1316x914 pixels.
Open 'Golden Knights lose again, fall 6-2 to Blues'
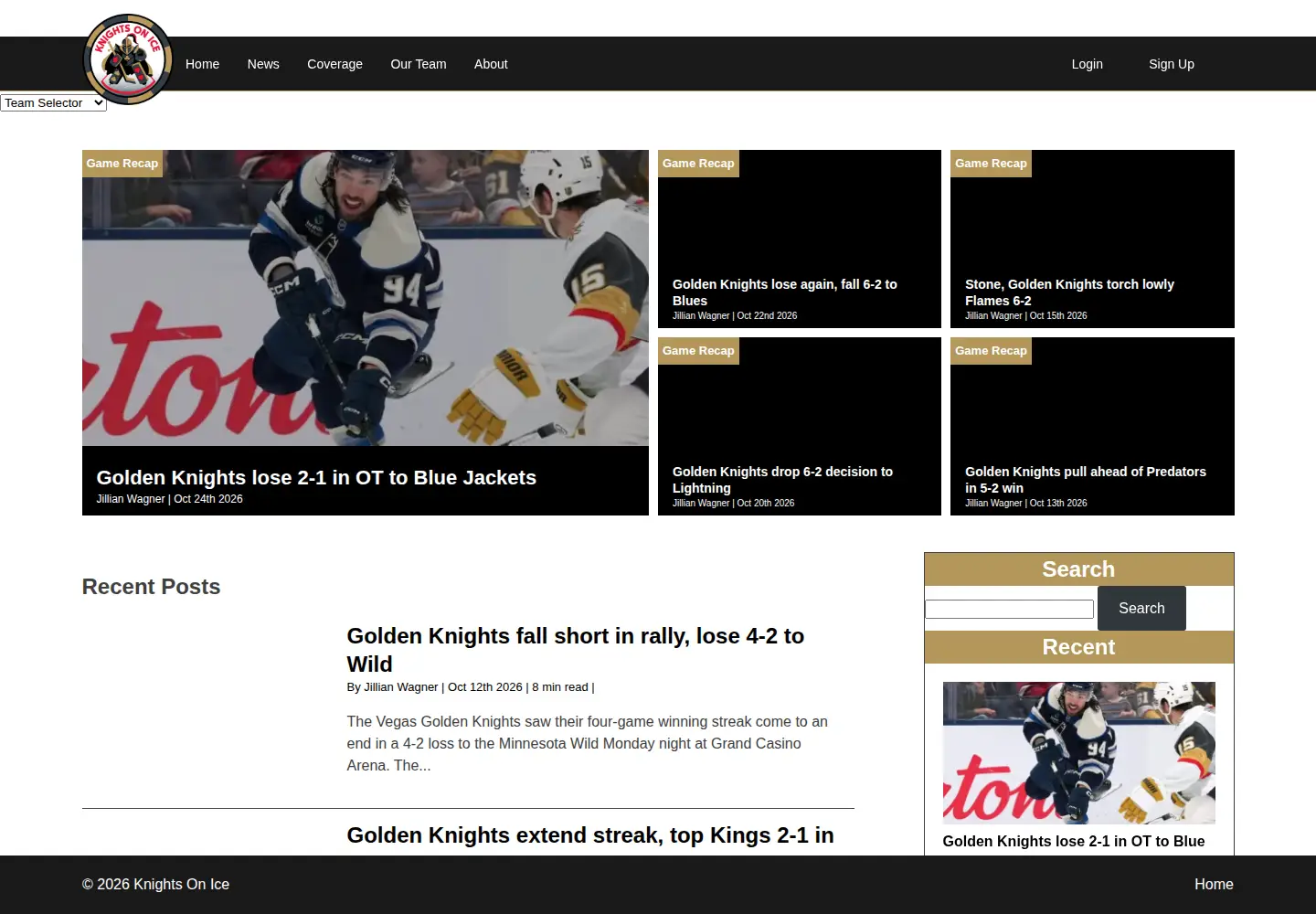coord(785,292)
